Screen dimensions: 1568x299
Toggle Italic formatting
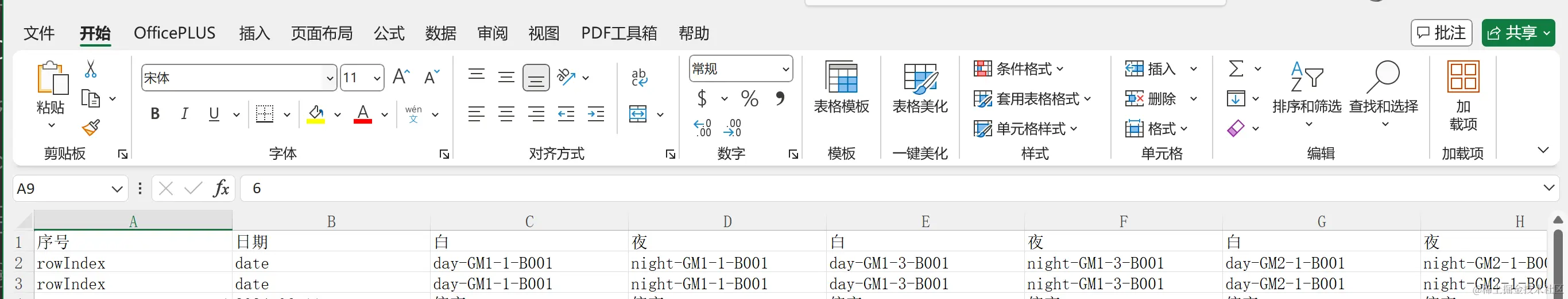coord(184,113)
